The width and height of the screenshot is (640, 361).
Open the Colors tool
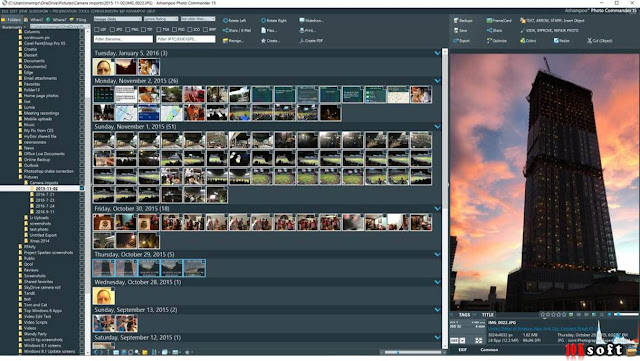tap(528, 41)
